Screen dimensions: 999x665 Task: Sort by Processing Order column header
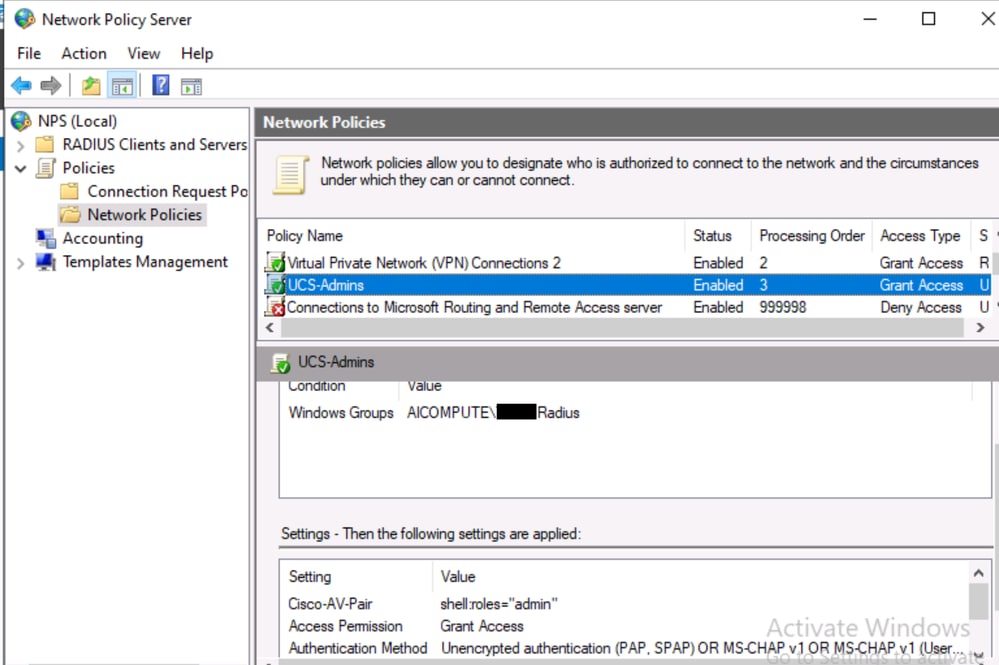(812, 236)
